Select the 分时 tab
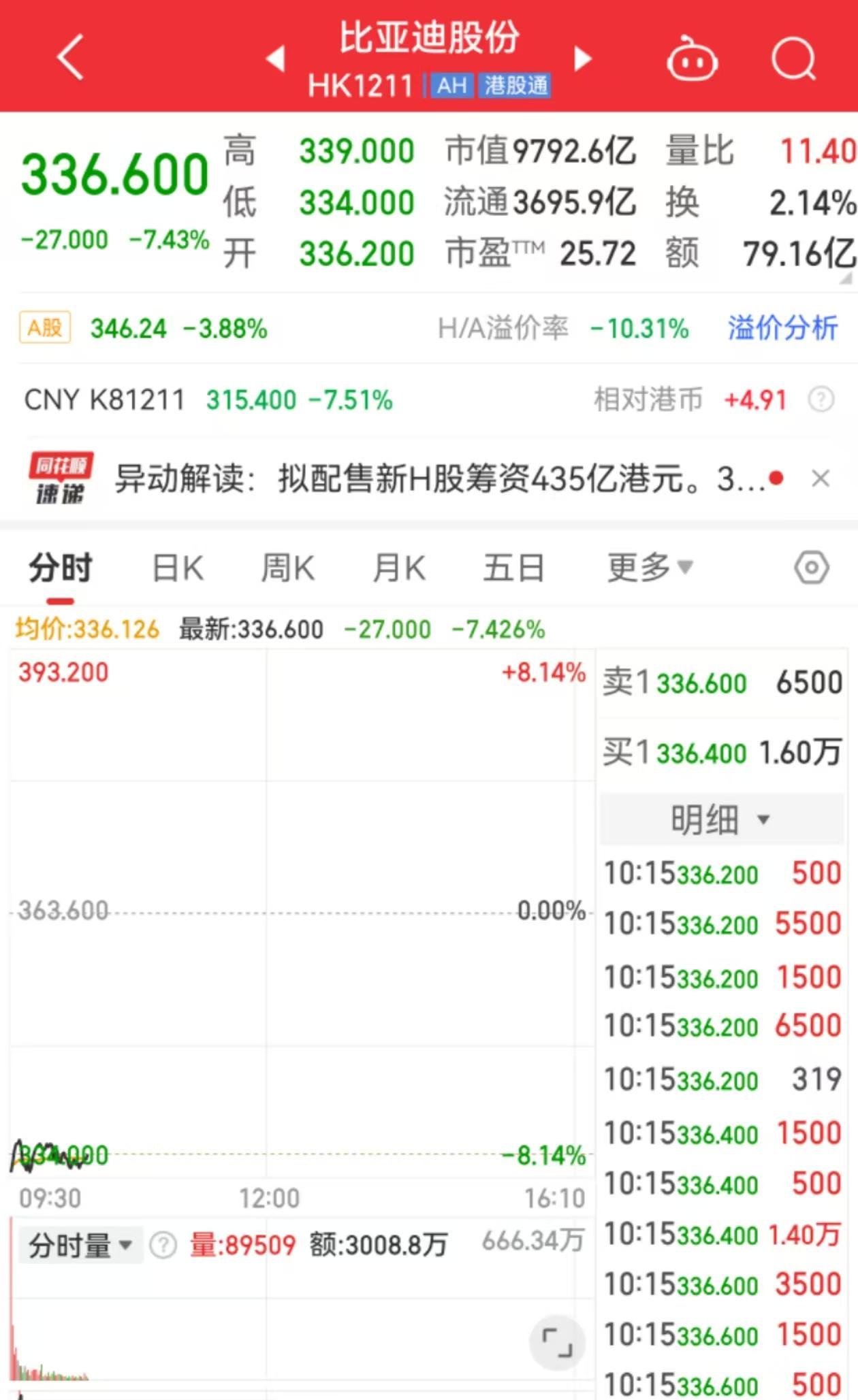 [61, 568]
